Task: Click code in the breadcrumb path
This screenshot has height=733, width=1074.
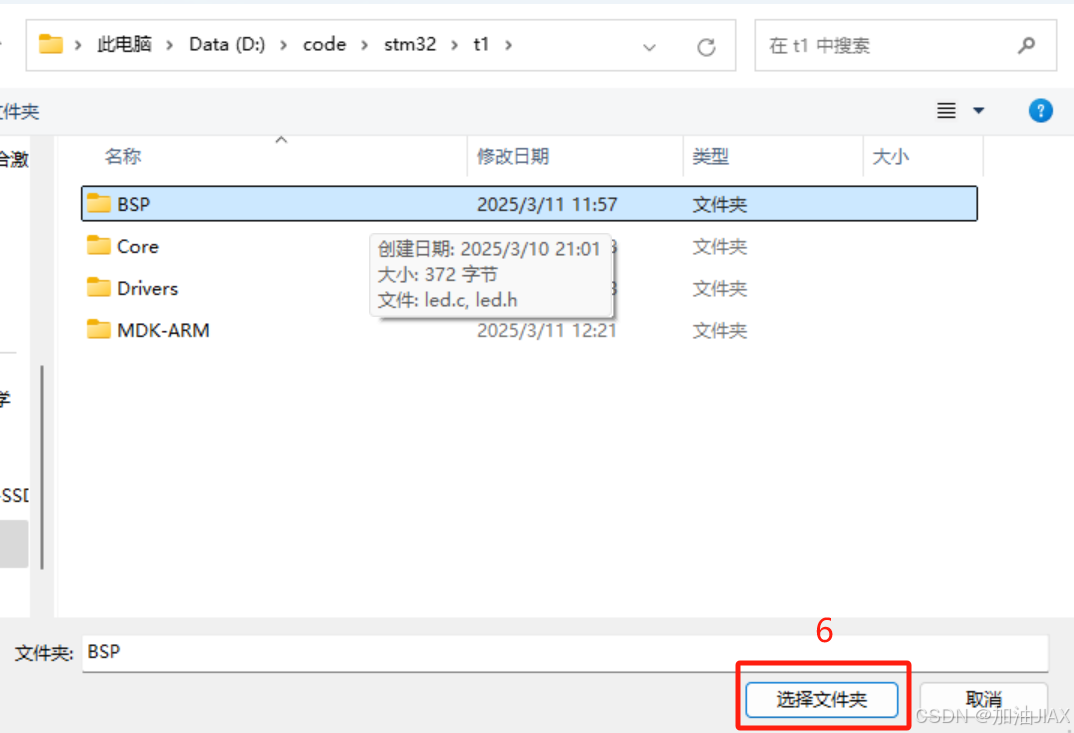Action: point(324,45)
